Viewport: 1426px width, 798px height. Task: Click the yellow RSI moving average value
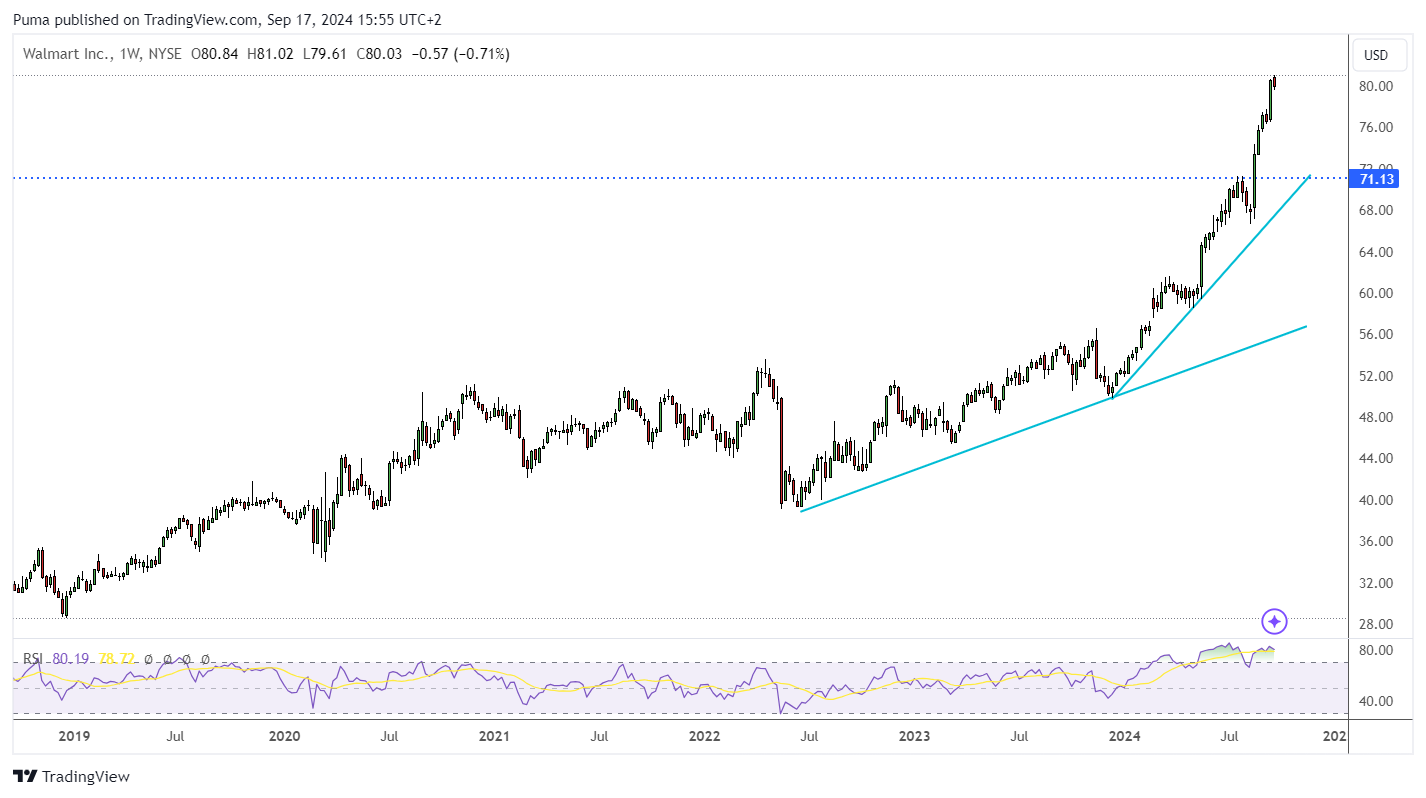[x=116, y=659]
